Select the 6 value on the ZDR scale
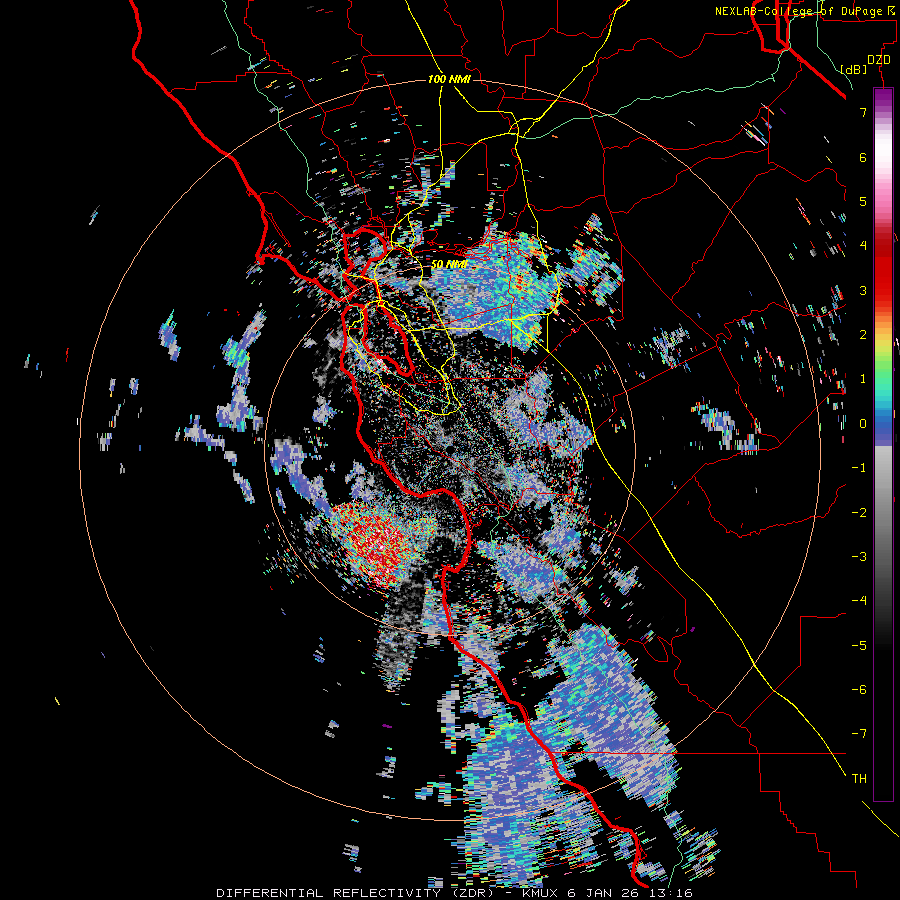The image size is (900, 900). click(863, 157)
